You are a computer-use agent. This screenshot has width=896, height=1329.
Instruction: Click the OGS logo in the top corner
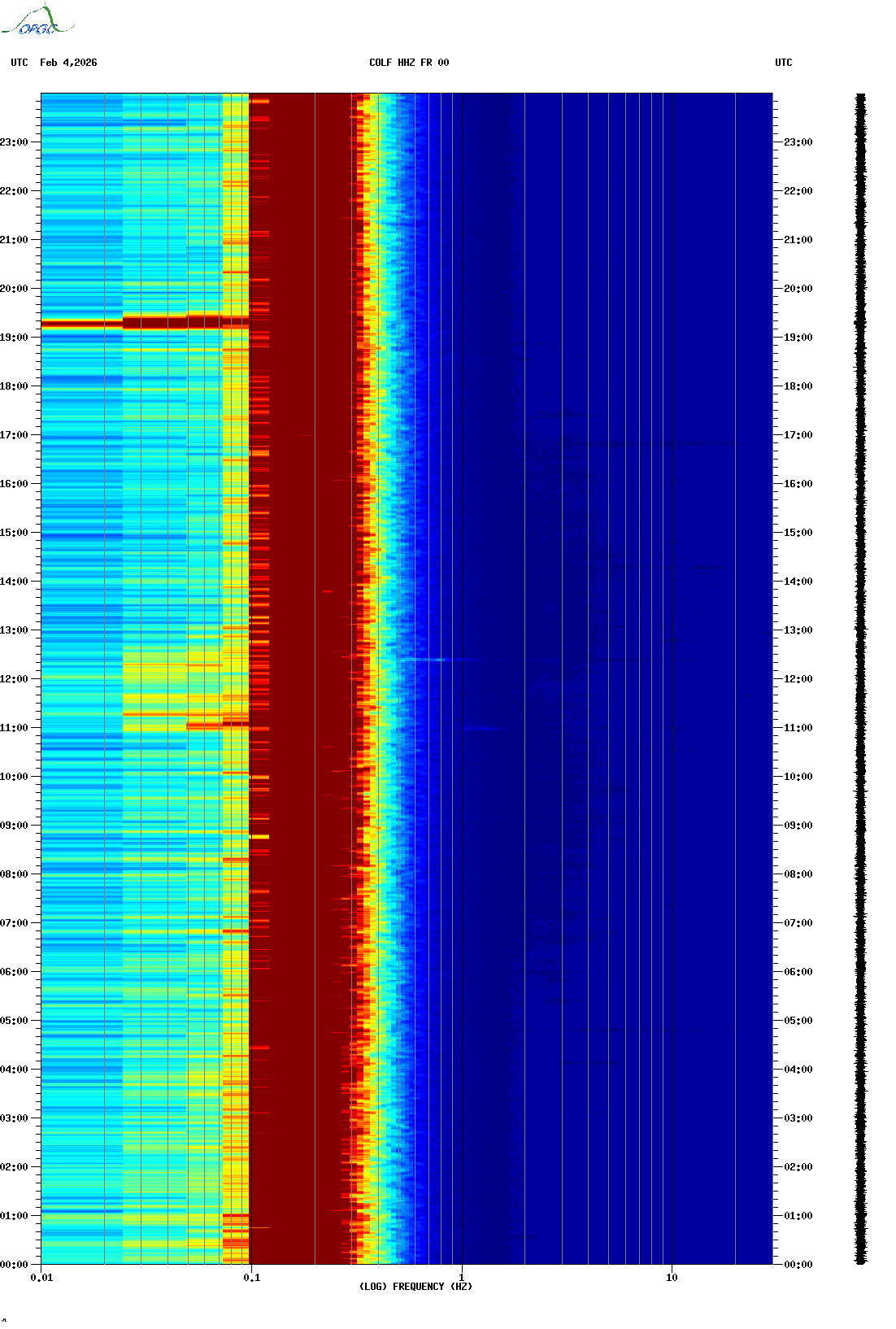tap(37, 21)
